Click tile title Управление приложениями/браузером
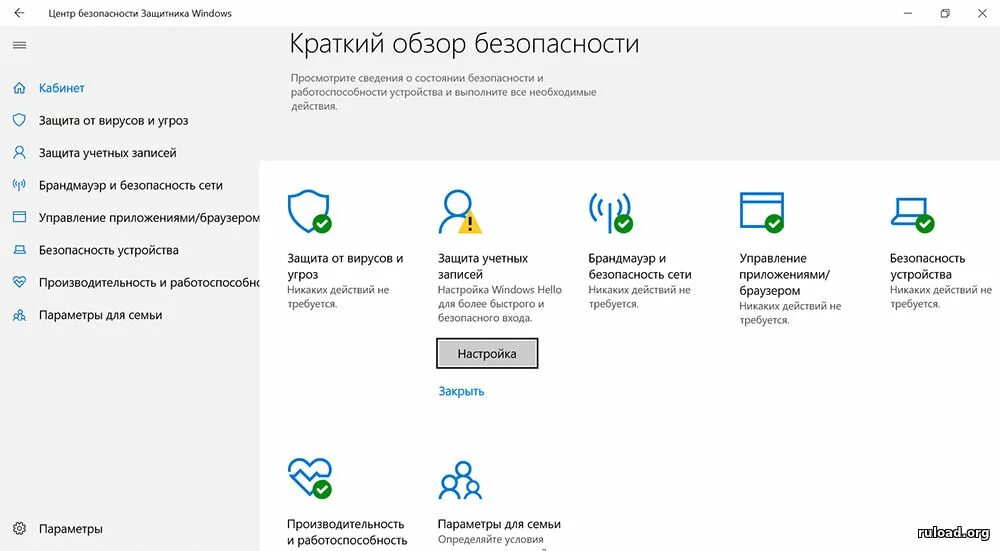This screenshot has height=551, width=1000. [784, 274]
